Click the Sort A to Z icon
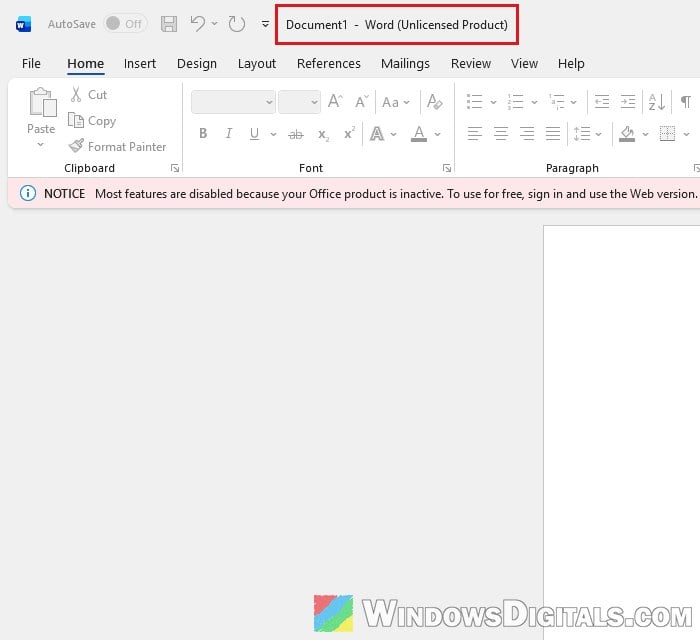Viewport: 700px width, 640px height. [657, 102]
